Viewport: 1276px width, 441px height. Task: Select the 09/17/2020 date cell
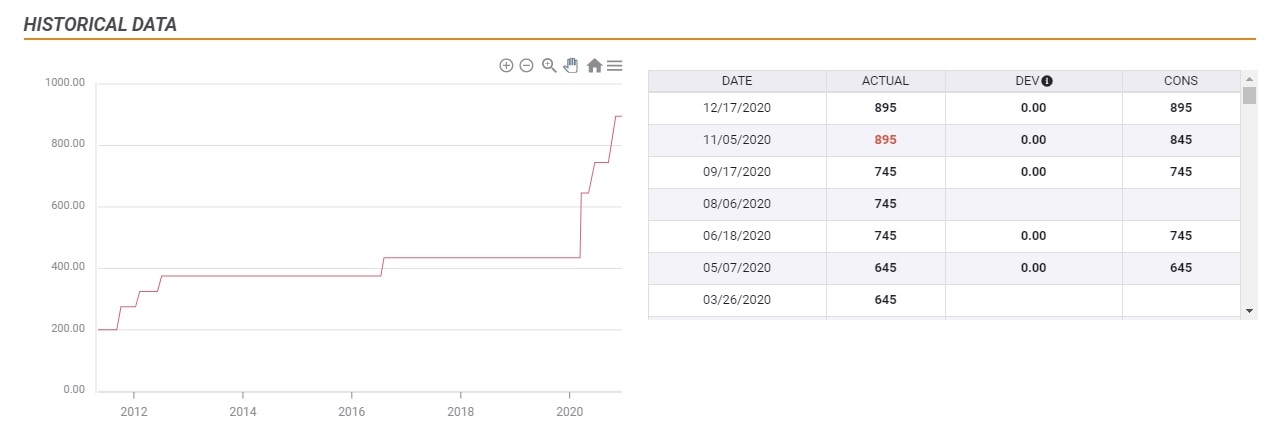click(x=737, y=172)
